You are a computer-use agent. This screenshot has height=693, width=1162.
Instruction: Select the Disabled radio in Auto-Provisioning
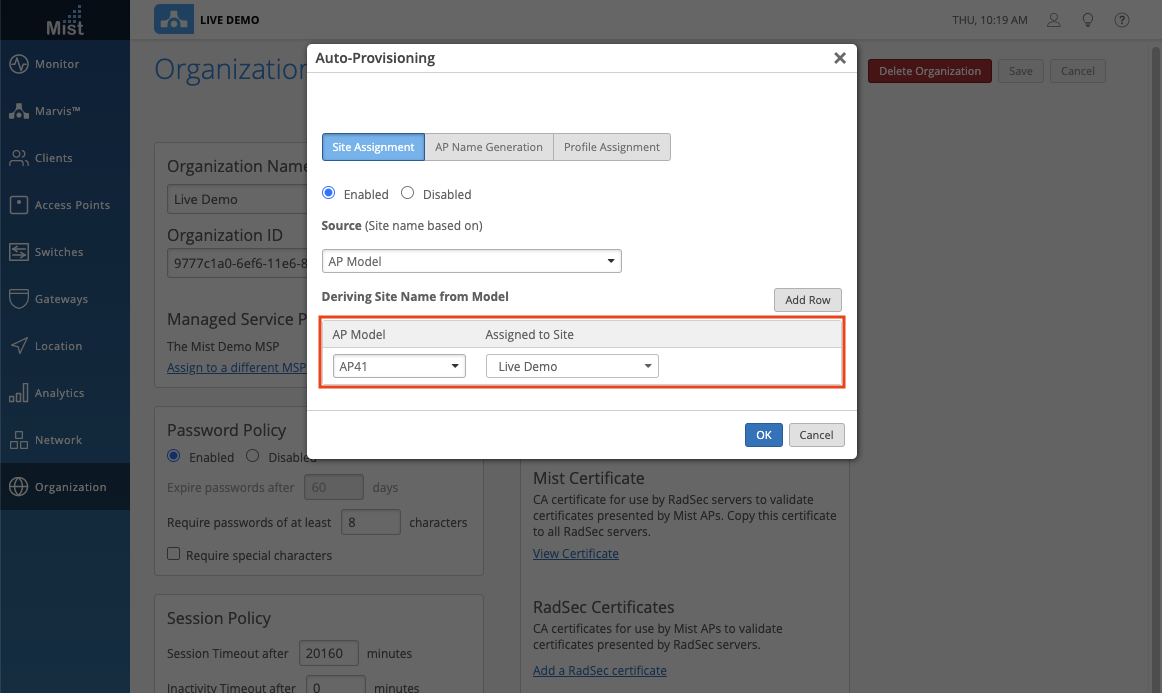408,194
